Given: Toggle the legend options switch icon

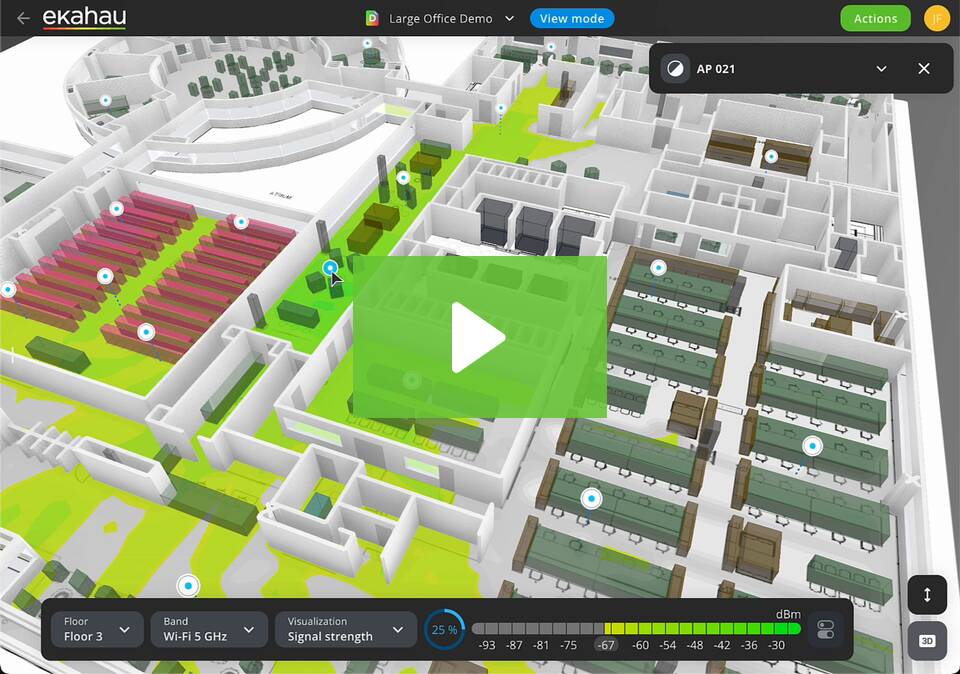Looking at the screenshot, I should (x=825, y=629).
